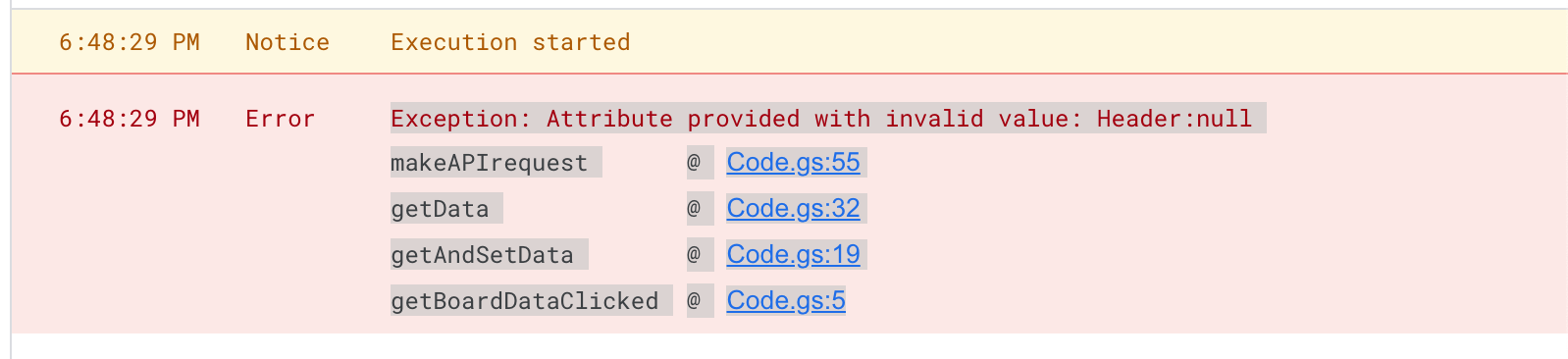Select the getBoardDataClicked function name

[524, 301]
